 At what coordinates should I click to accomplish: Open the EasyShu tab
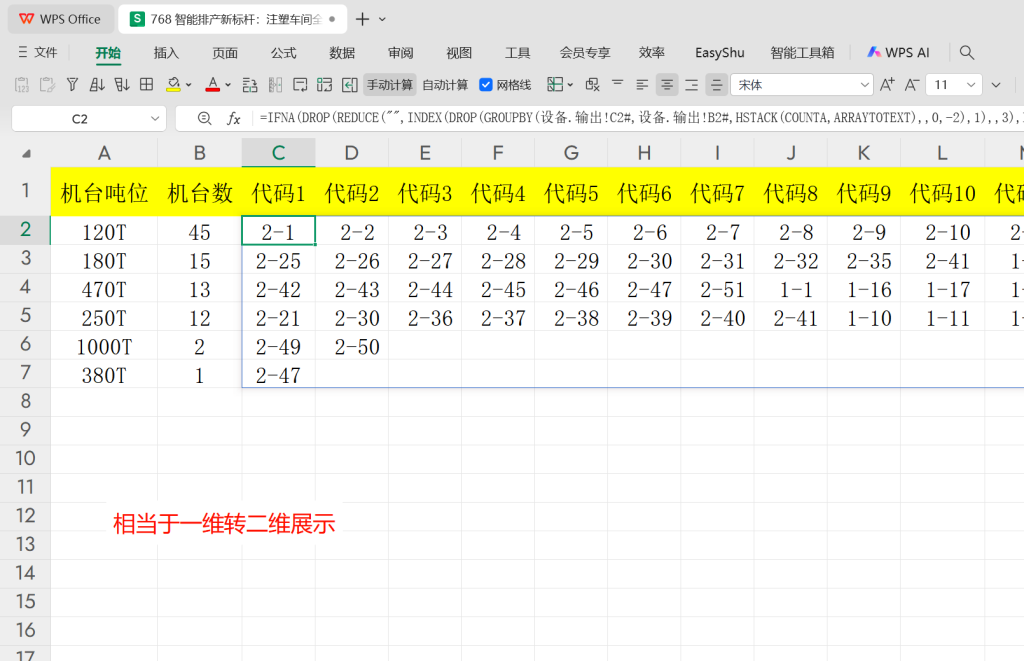pyautogui.click(x=720, y=53)
